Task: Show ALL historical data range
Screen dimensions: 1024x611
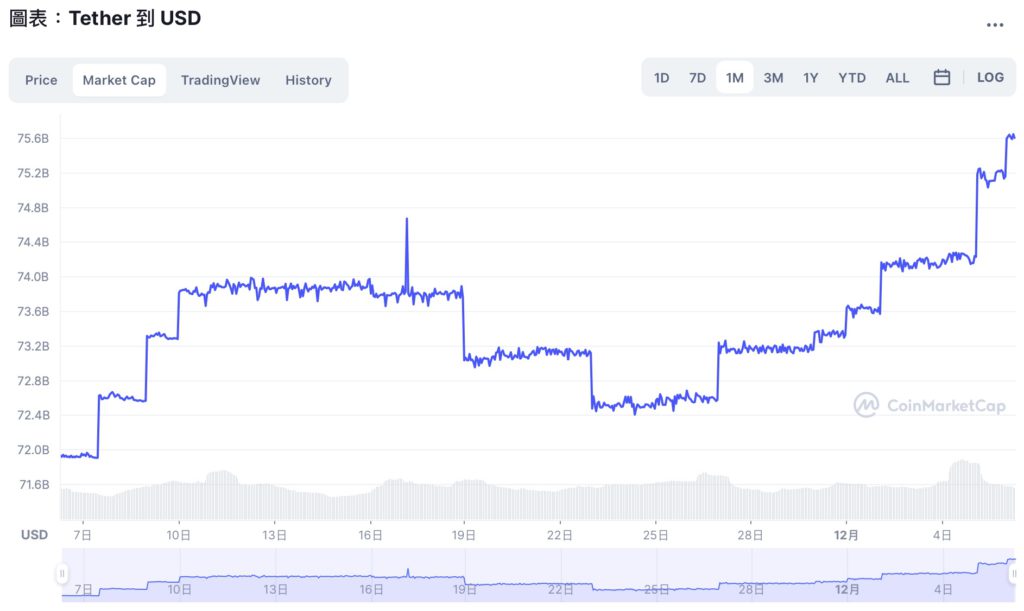Action: point(897,78)
